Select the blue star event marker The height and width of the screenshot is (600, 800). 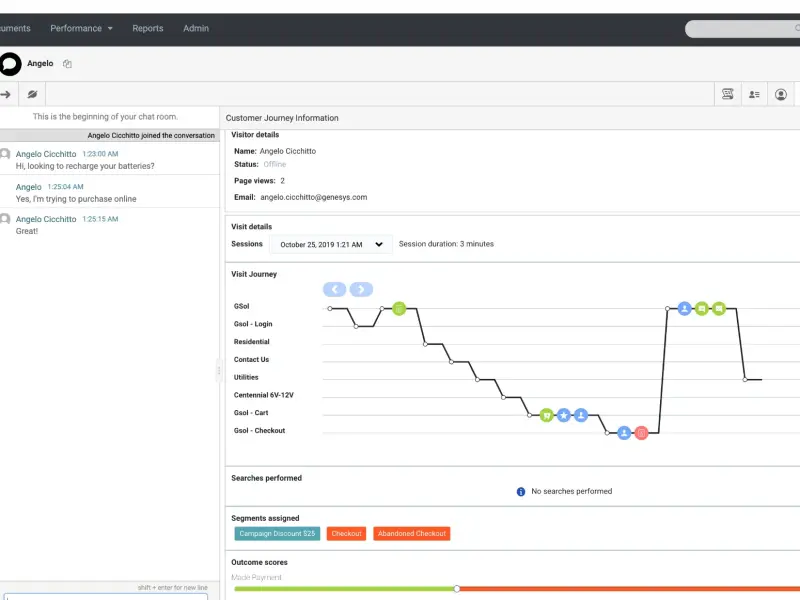click(563, 415)
